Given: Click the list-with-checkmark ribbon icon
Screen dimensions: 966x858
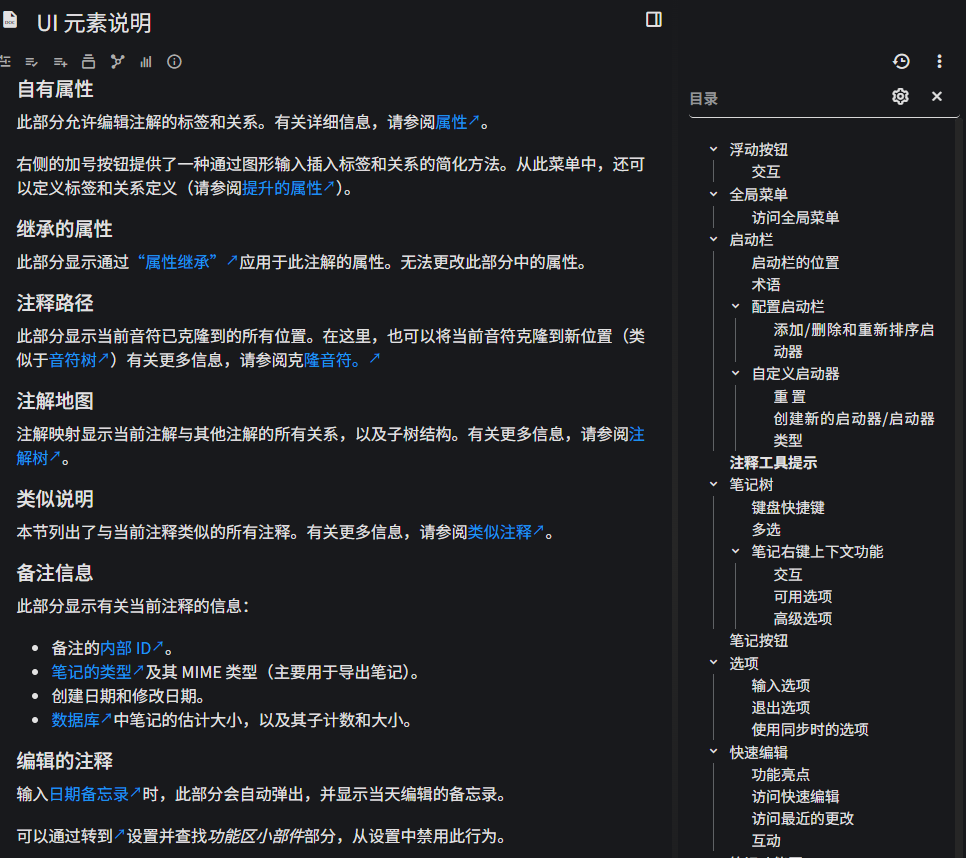Looking at the screenshot, I should click(32, 62).
